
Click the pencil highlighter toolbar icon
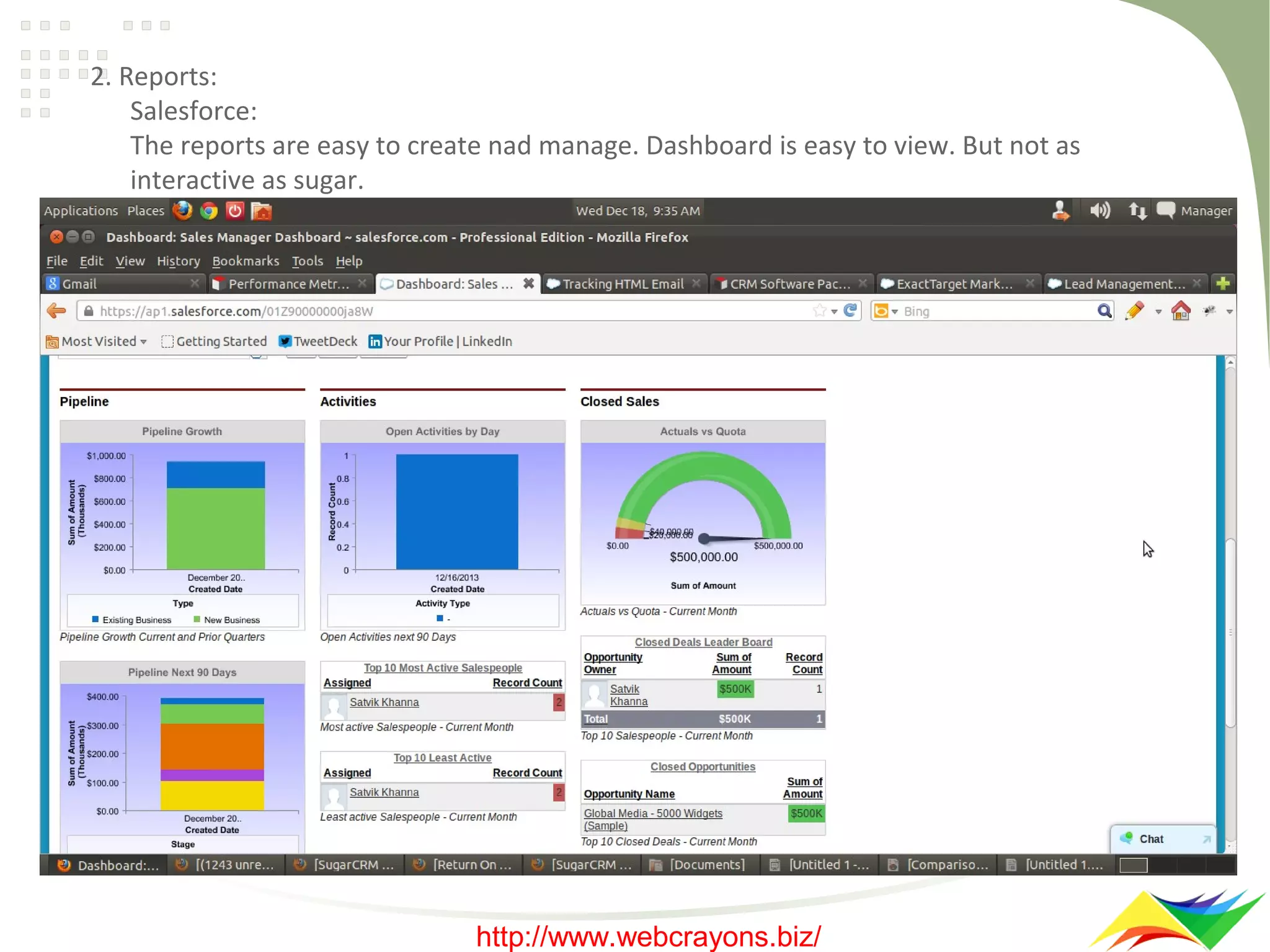point(1135,310)
